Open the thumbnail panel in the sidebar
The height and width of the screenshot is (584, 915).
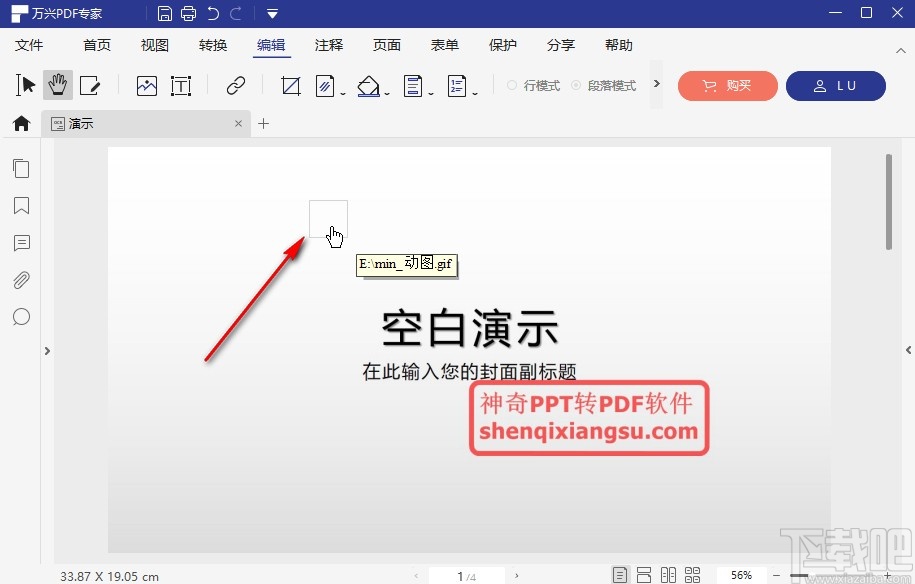tap(21, 168)
